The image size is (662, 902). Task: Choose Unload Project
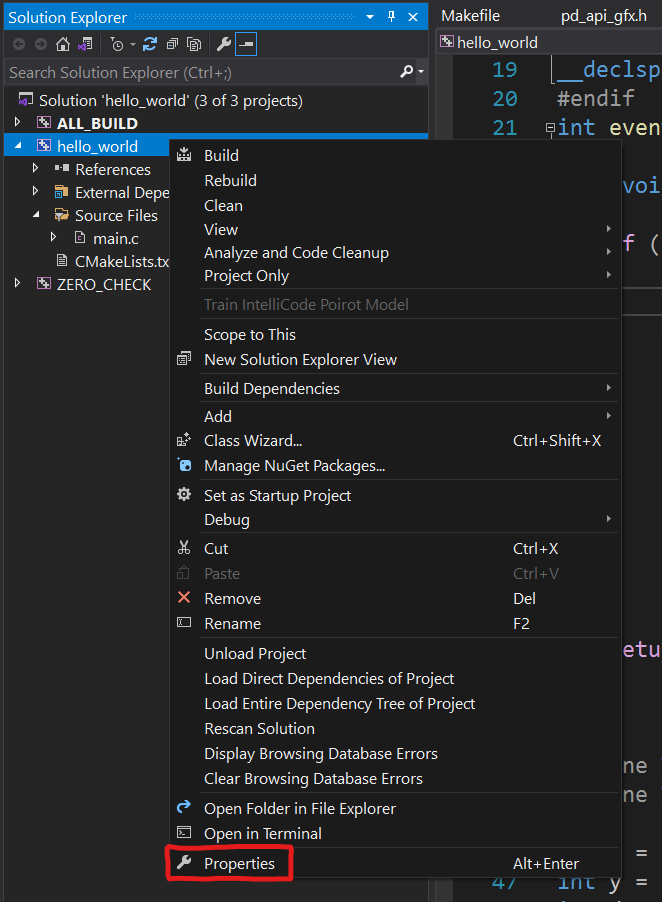395,653
